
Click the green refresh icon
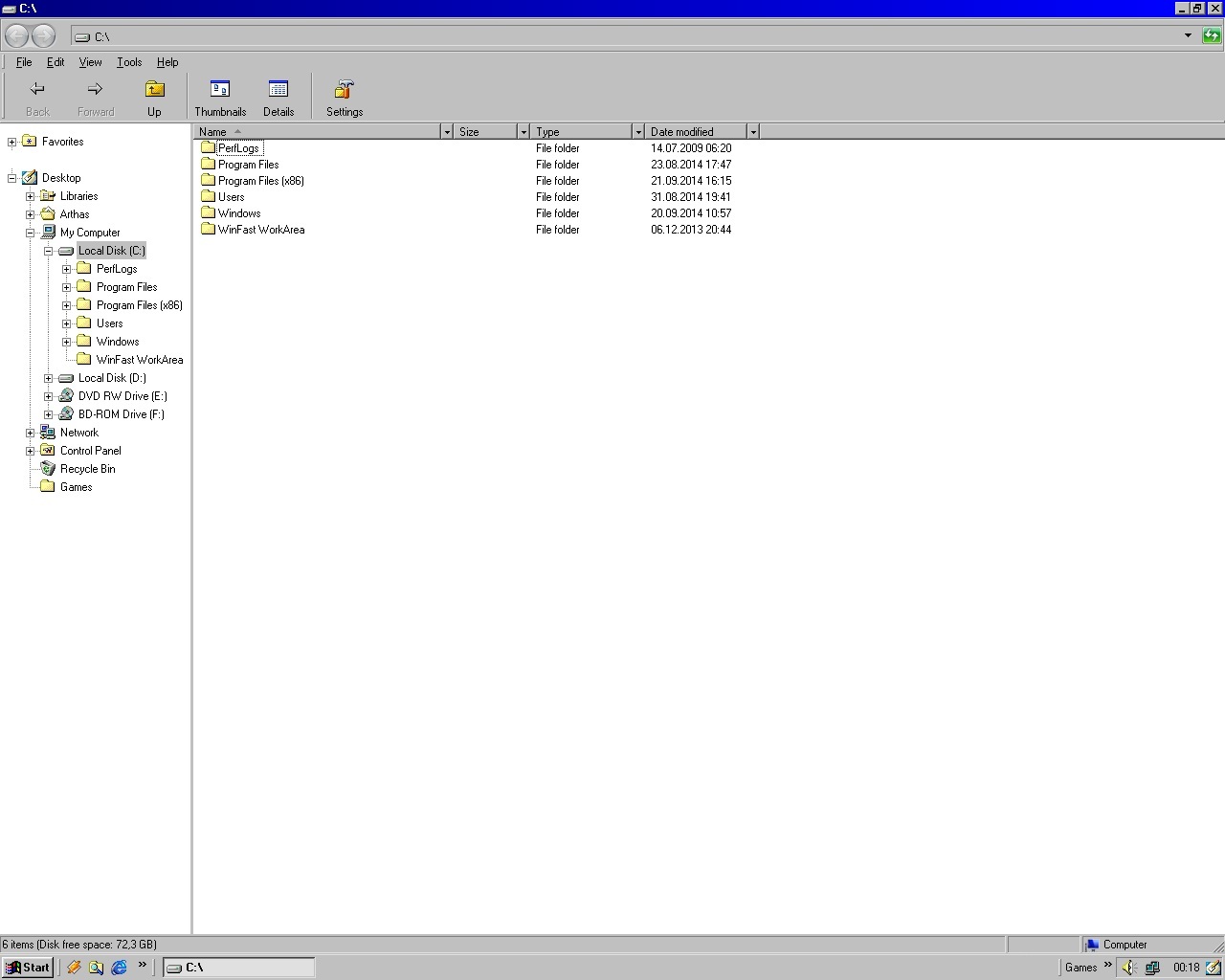[x=1212, y=36]
